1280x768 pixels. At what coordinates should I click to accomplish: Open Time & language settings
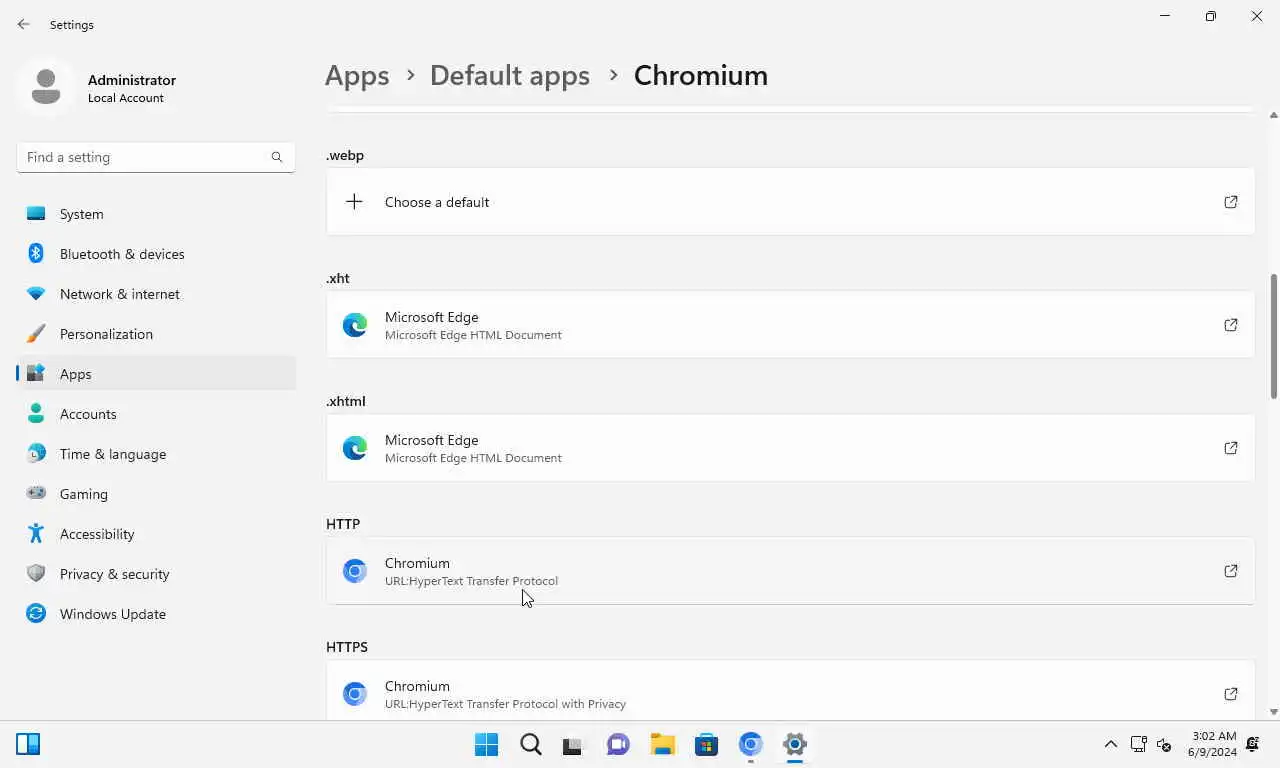[x=156, y=454]
